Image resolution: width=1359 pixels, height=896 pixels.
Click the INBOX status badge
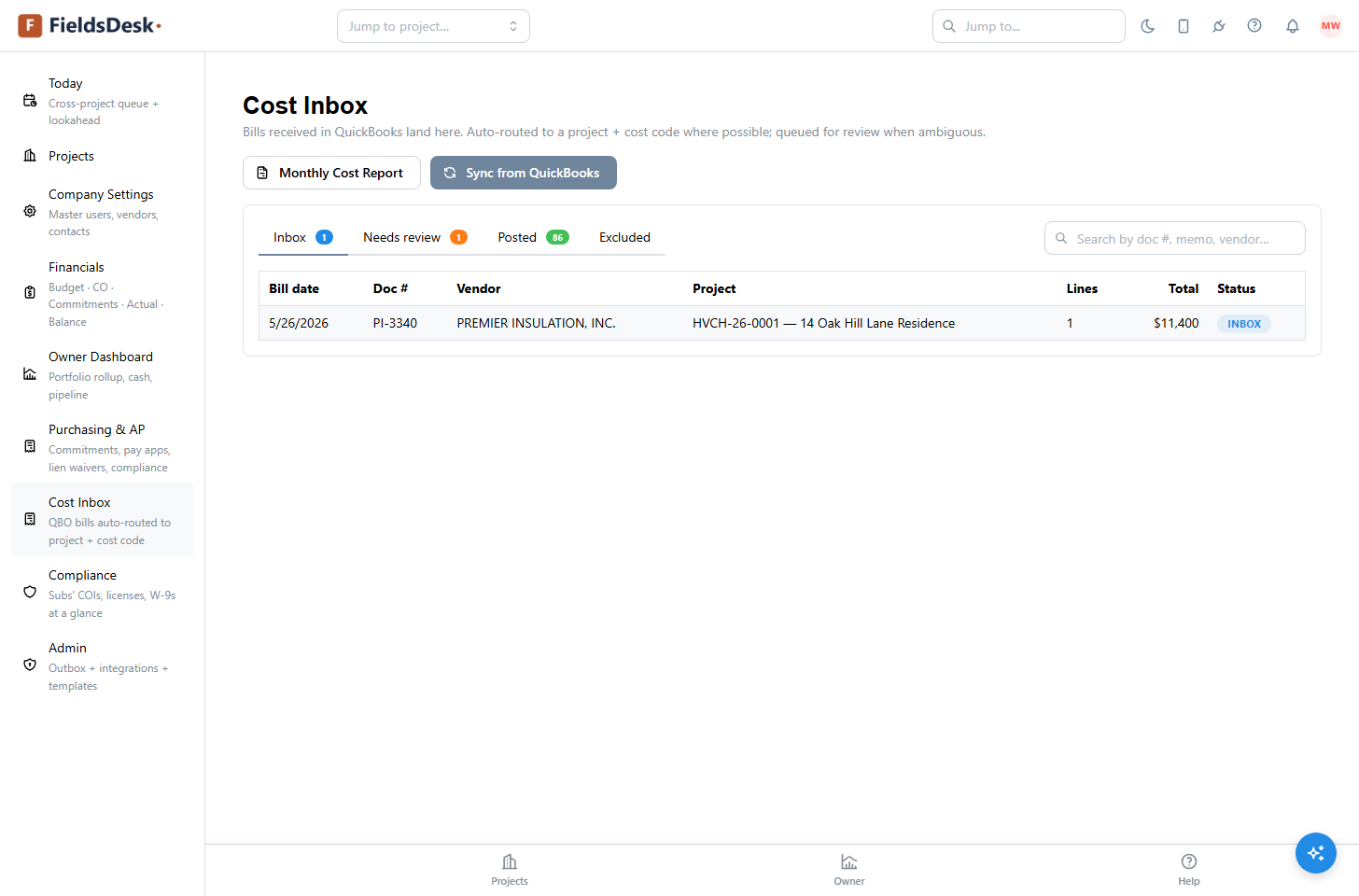pos(1244,324)
